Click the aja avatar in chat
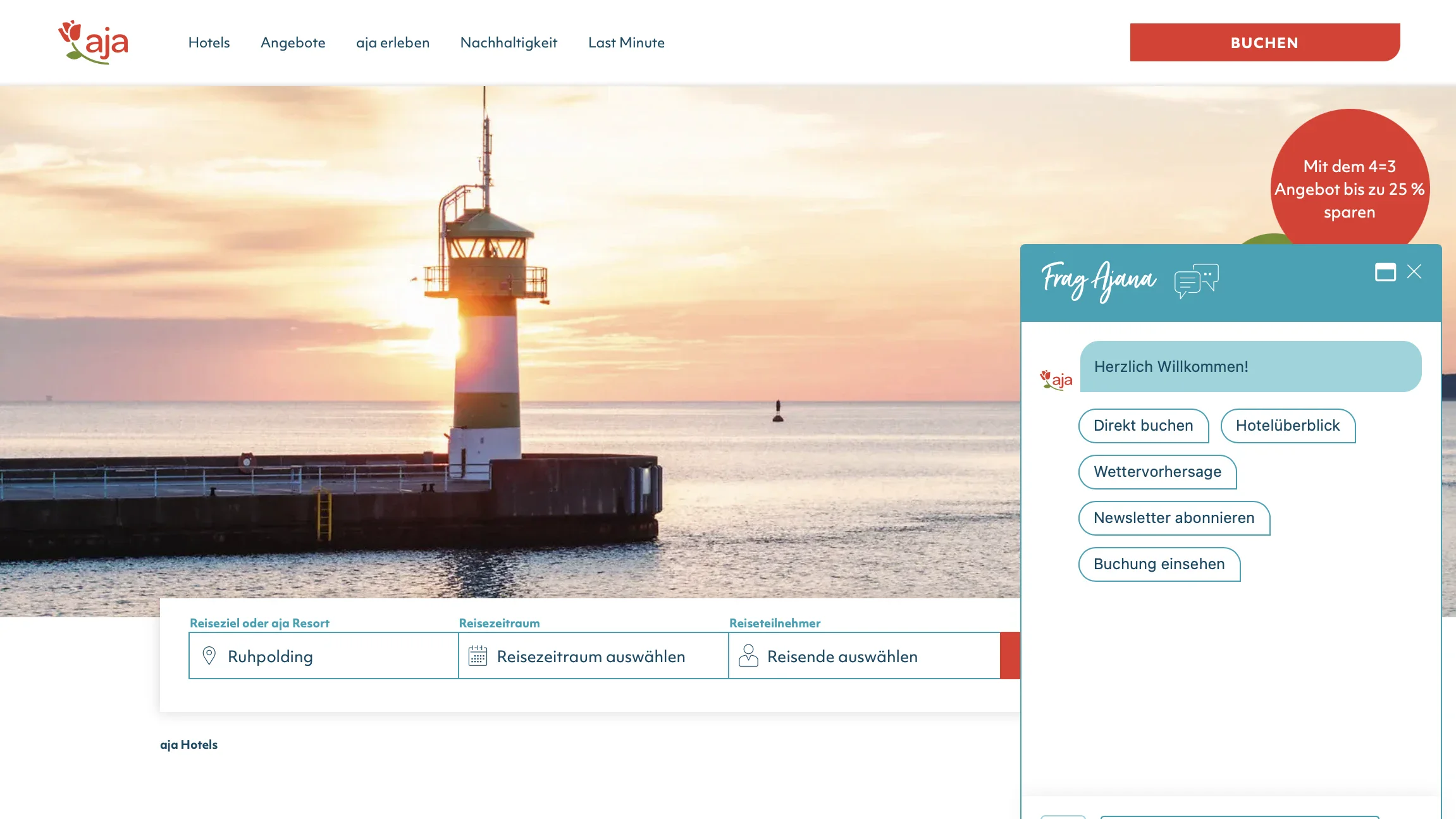The width and height of the screenshot is (1456, 819). coord(1056,379)
